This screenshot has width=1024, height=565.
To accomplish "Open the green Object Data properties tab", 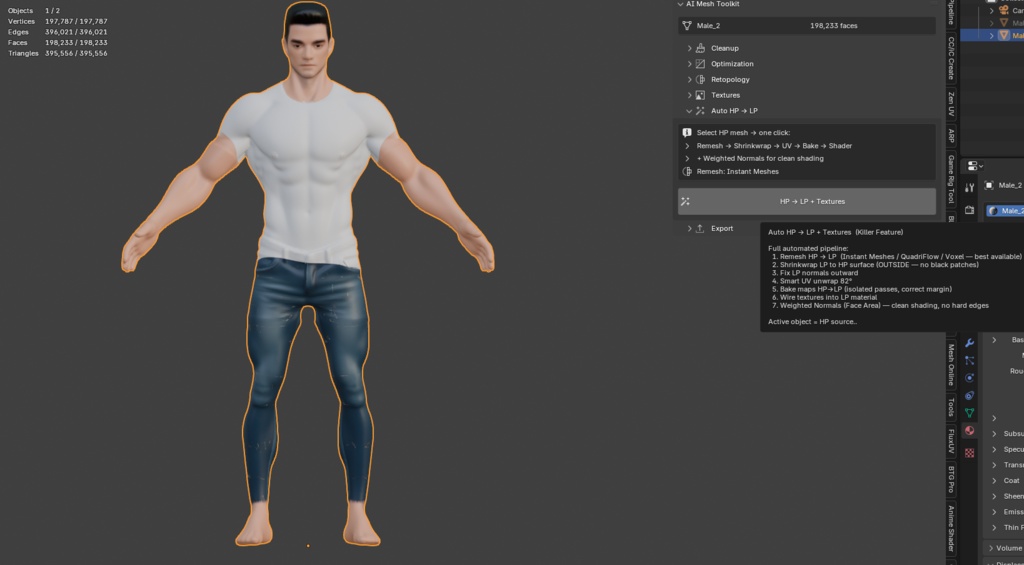I will click(x=970, y=413).
